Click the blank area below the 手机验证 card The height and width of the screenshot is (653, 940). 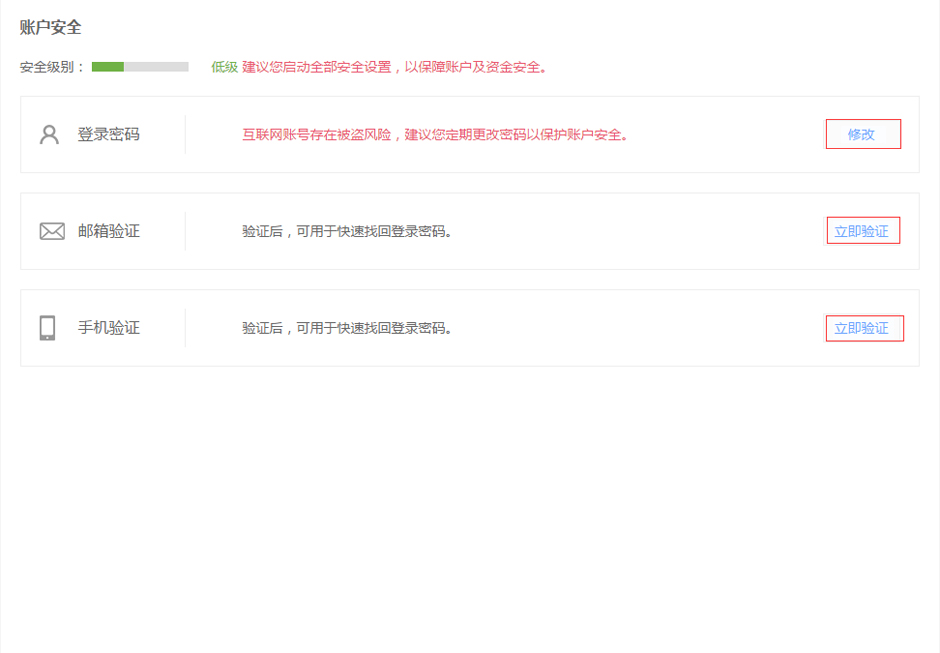point(470,500)
